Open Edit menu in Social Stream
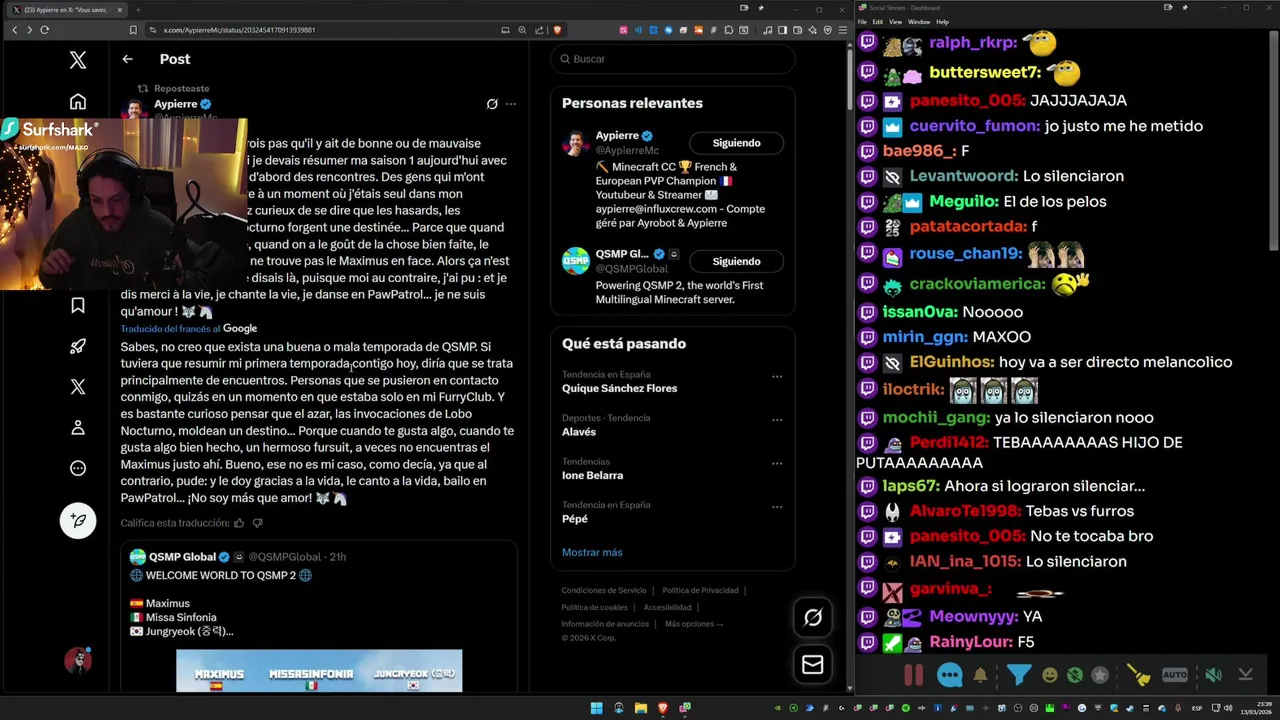 (877, 21)
